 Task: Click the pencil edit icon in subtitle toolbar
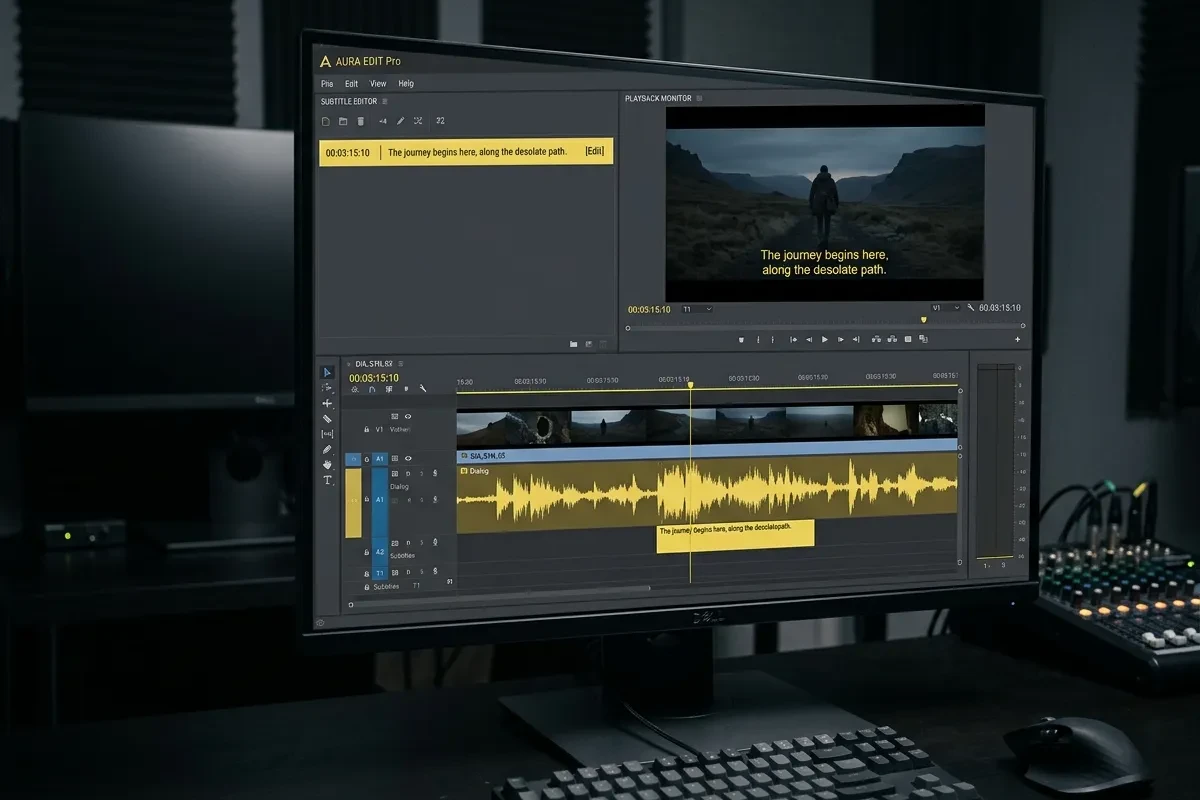[400, 121]
